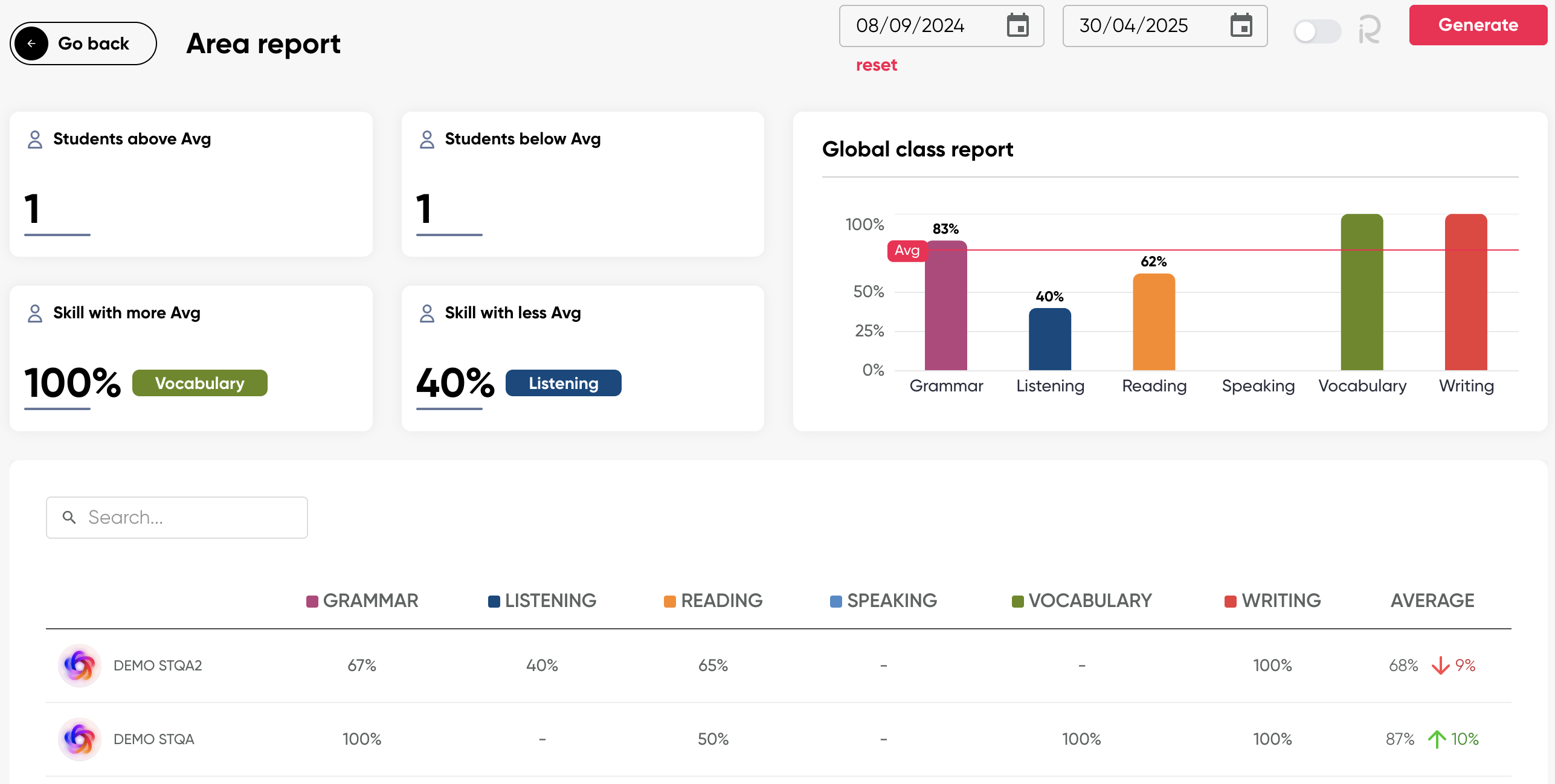Click the back arrow circle icon
The image size is (1555, 784).
pyautogui.click(x=31, y=43)
